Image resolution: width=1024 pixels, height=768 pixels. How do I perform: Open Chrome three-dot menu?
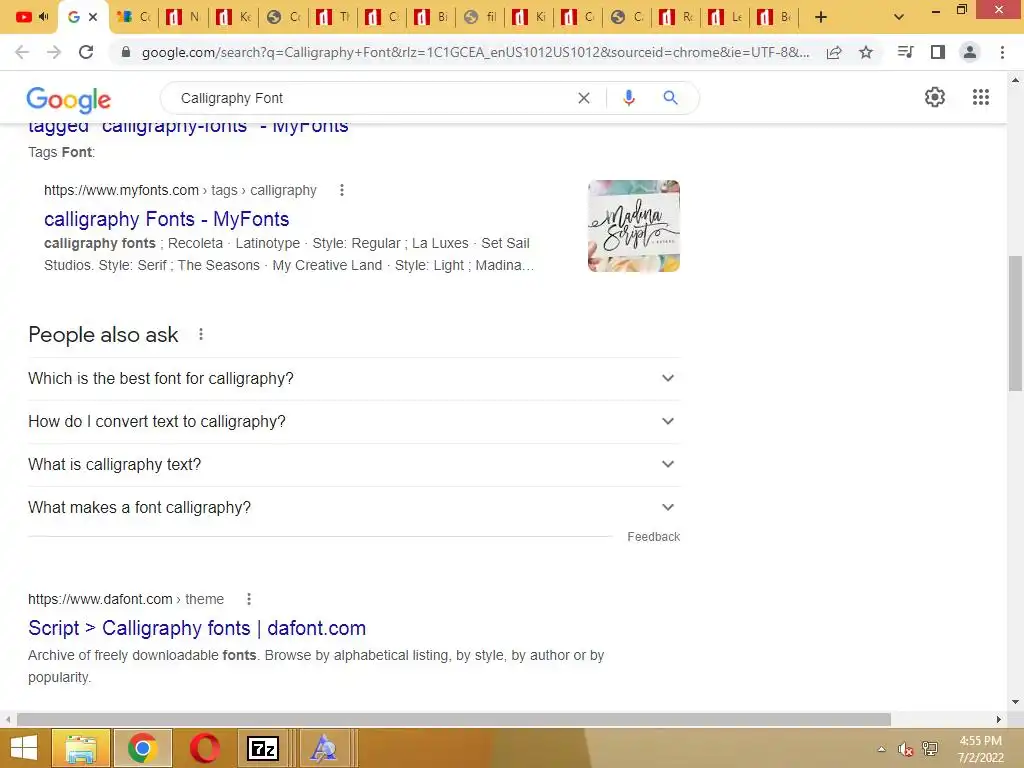coord(1002,52)
